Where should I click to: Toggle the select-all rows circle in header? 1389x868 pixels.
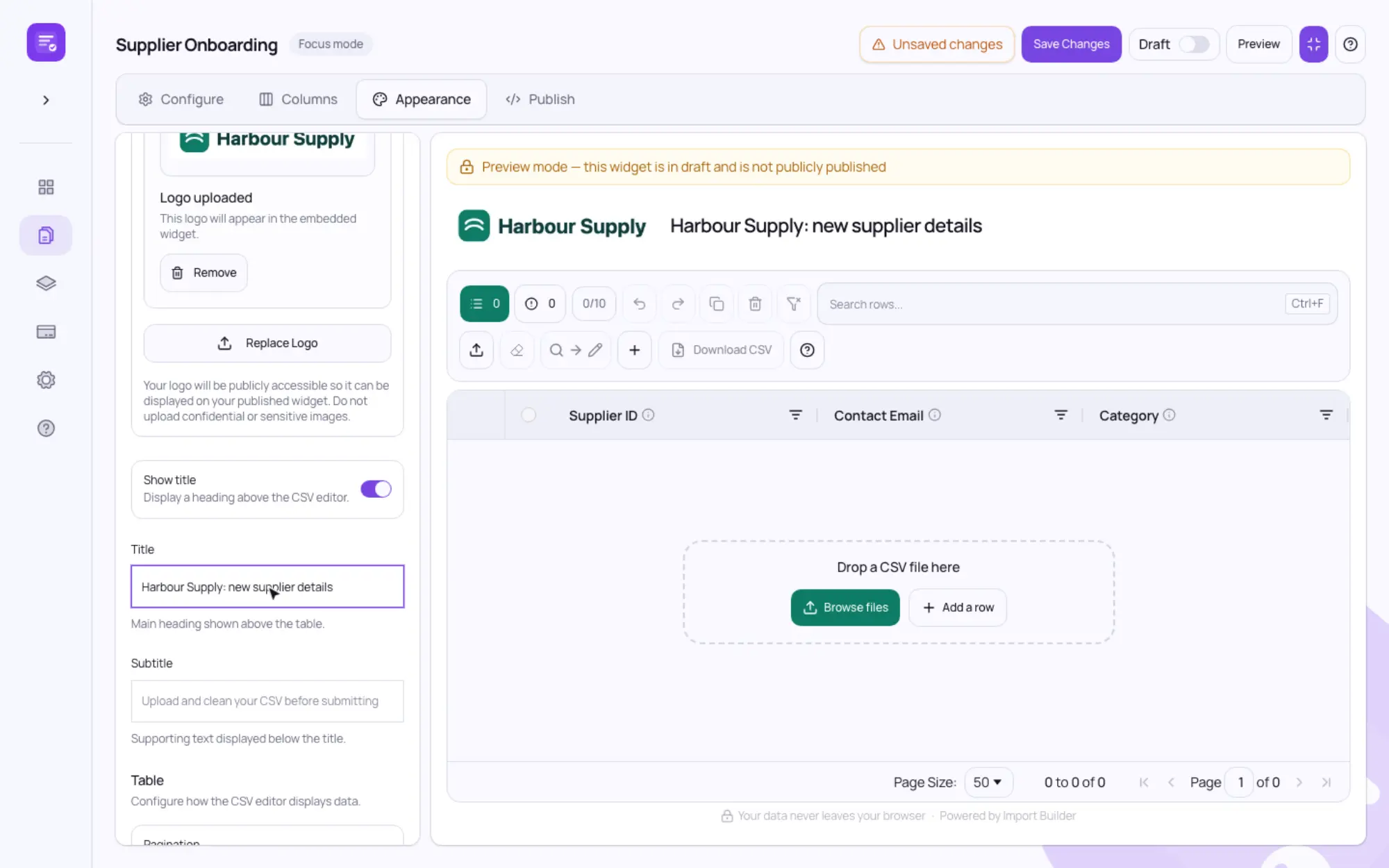[x=529, y=415]
